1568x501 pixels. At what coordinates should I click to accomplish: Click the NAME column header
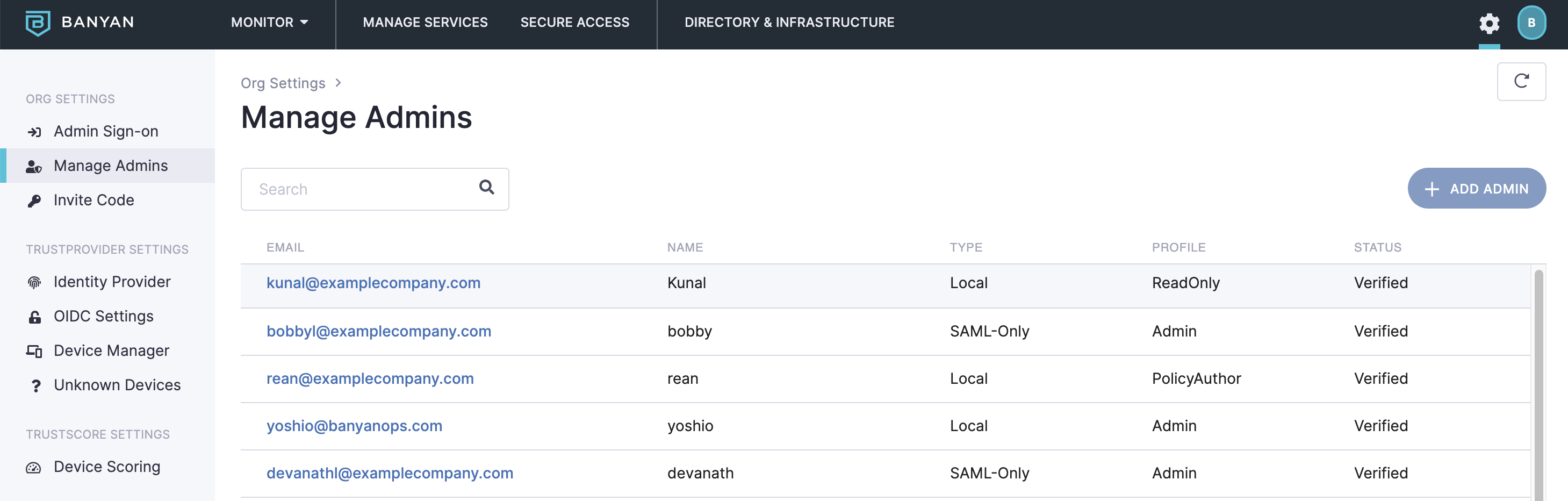pyautogui.click(x=685, y=248)
